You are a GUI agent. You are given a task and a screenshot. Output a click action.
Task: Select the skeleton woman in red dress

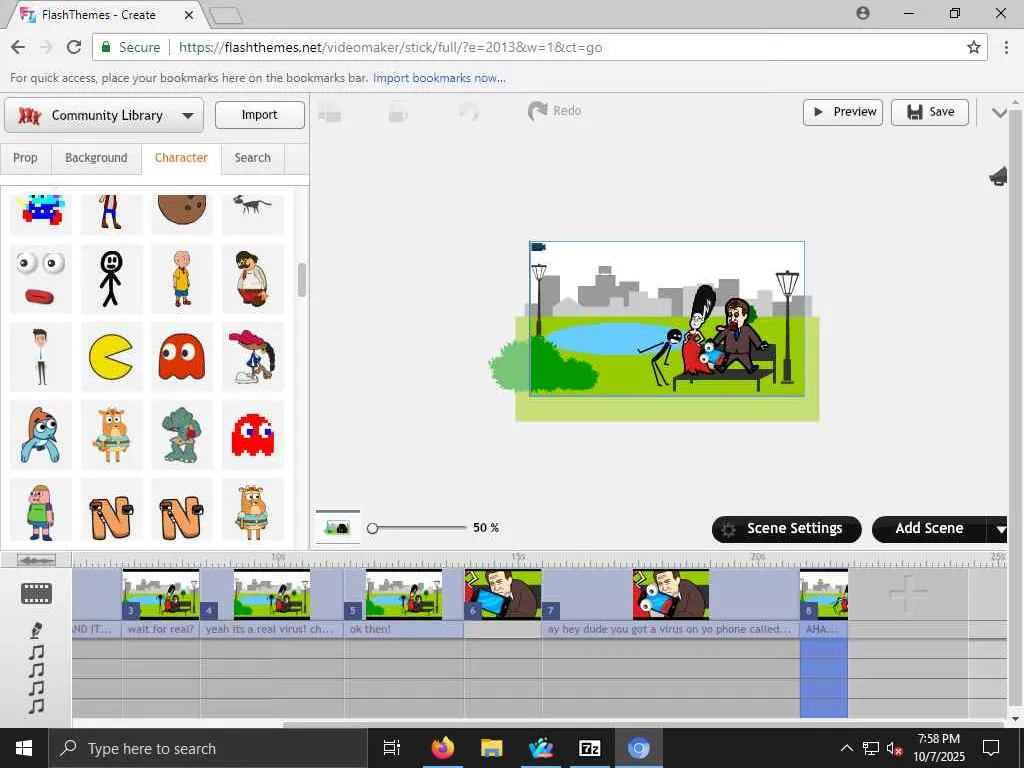pos(699,330)
